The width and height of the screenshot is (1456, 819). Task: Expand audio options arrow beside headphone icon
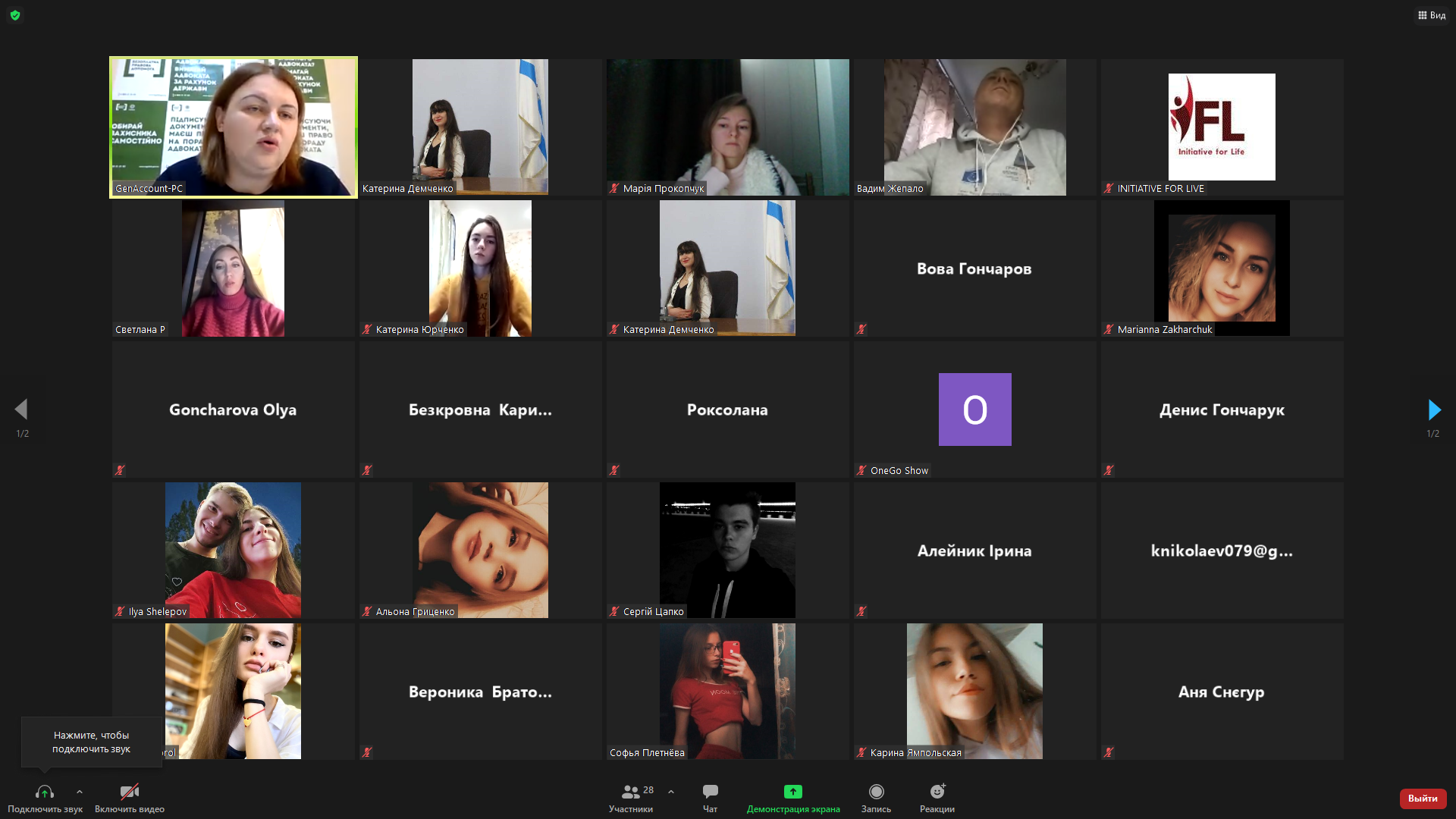click(x=80, y=792)
